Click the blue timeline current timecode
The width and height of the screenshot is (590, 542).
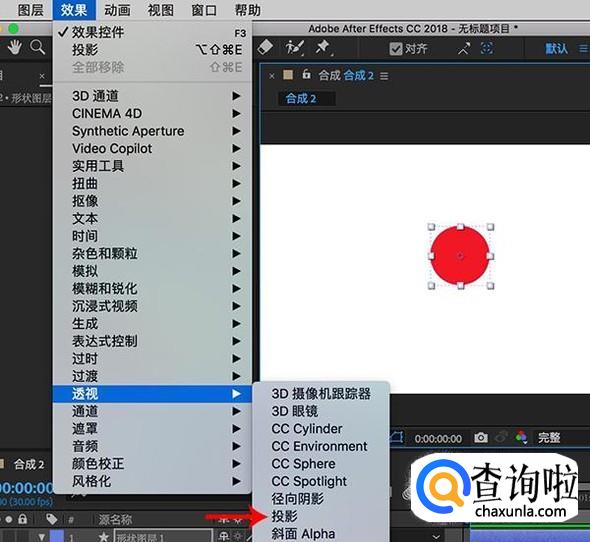(x=26, y=488)
